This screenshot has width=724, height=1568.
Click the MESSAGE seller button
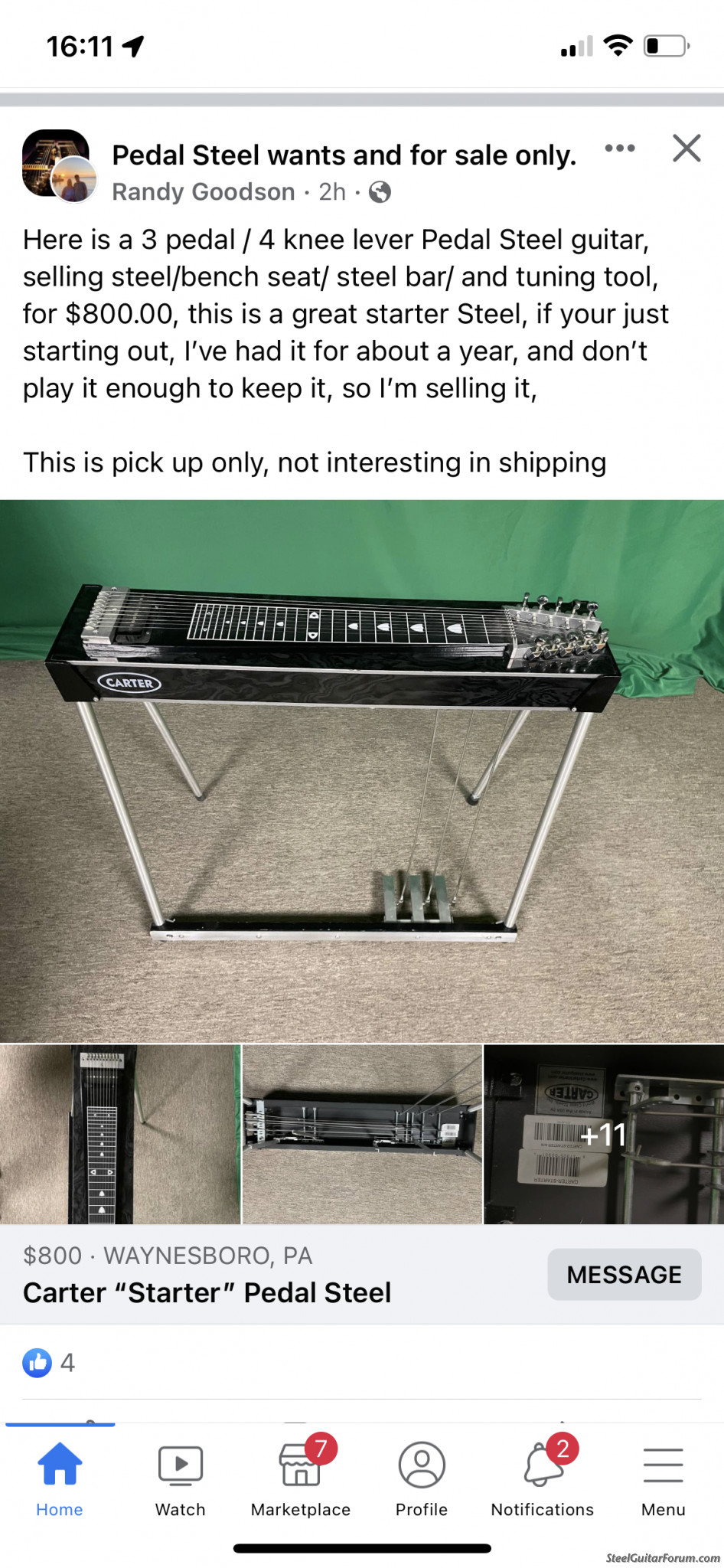625,1274
